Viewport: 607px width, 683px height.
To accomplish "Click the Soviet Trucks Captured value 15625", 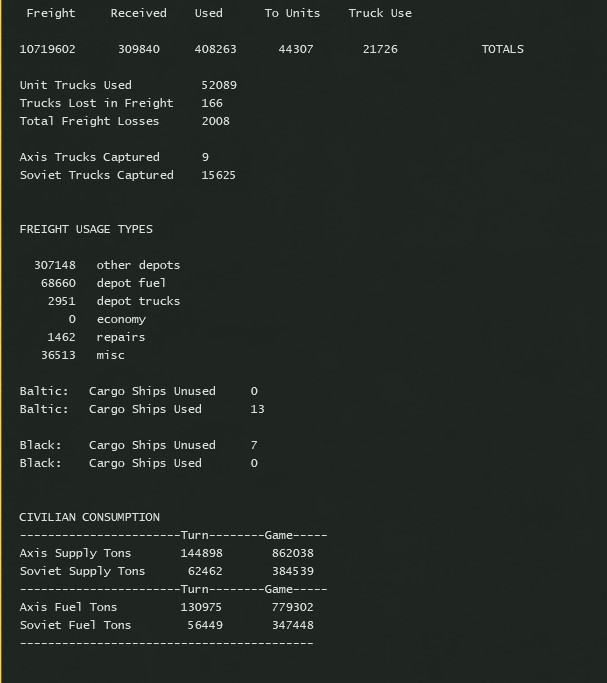I will 219,175.
